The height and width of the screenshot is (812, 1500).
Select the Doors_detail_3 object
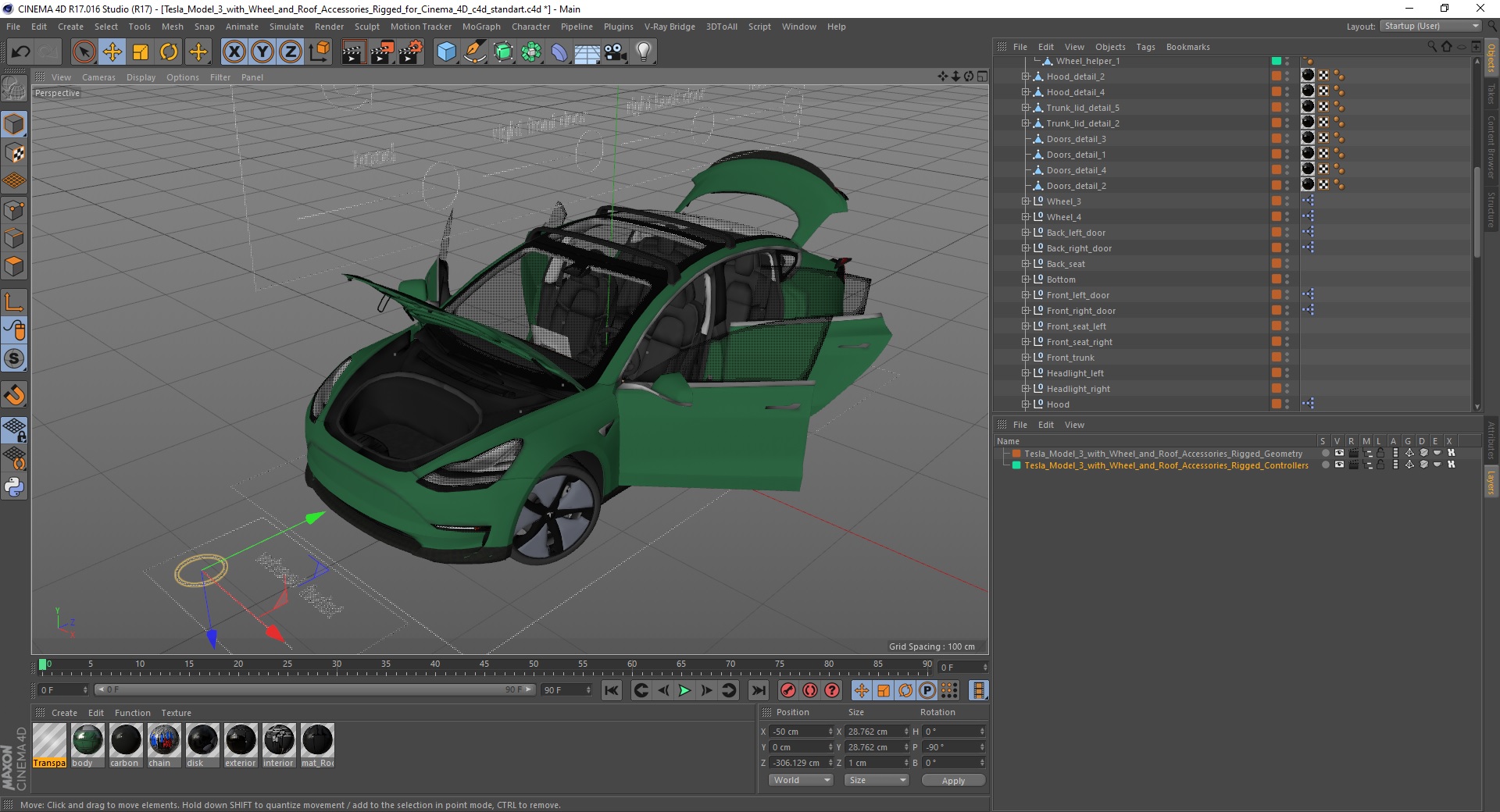[x=1076, y=139]
